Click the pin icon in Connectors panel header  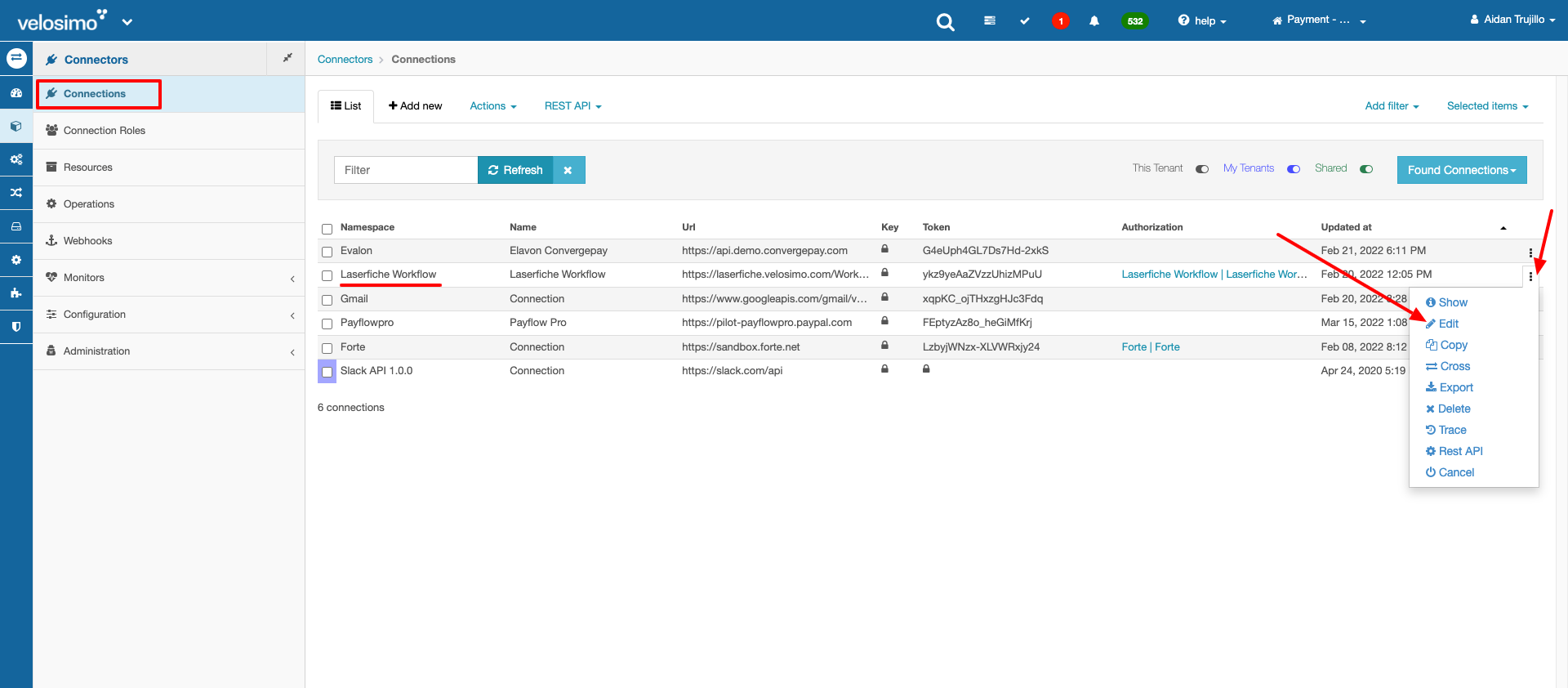pos(287,58)
